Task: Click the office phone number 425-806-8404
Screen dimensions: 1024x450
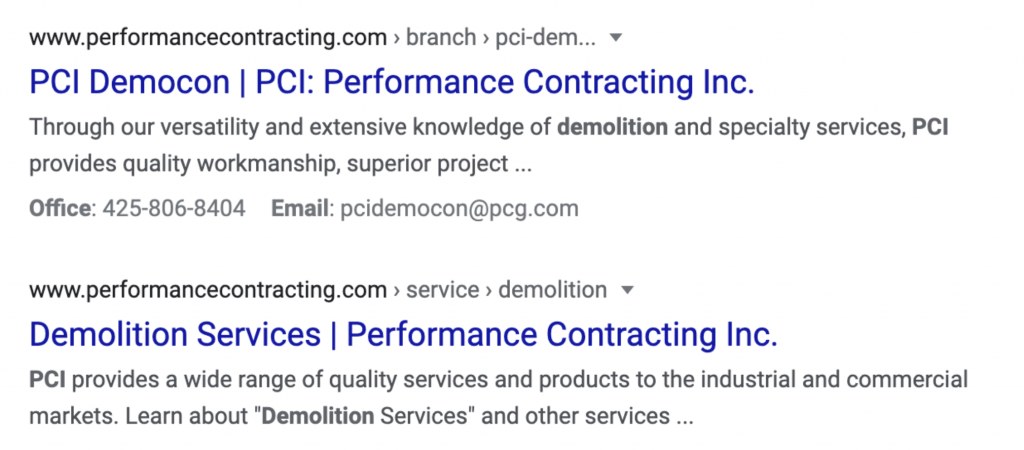Action: pos(174,208)
